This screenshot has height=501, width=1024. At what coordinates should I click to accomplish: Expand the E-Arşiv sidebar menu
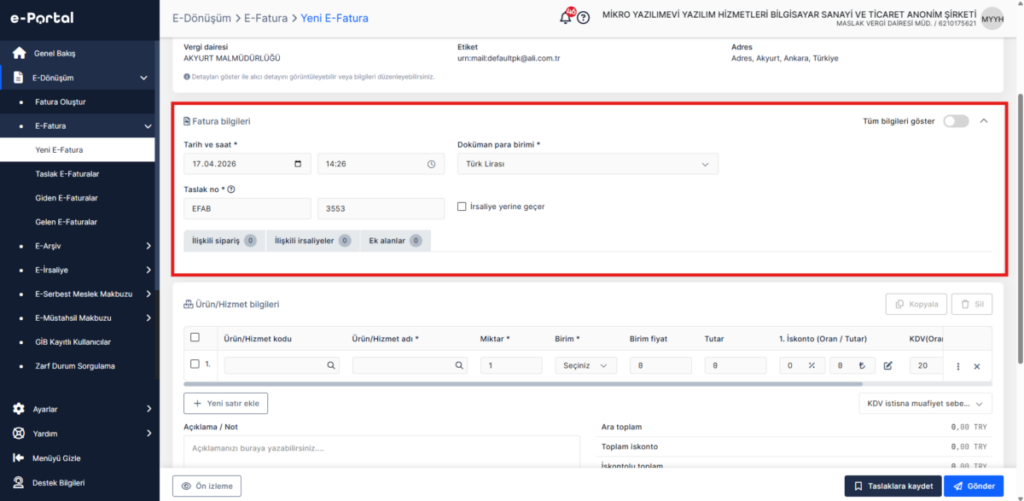148,246
